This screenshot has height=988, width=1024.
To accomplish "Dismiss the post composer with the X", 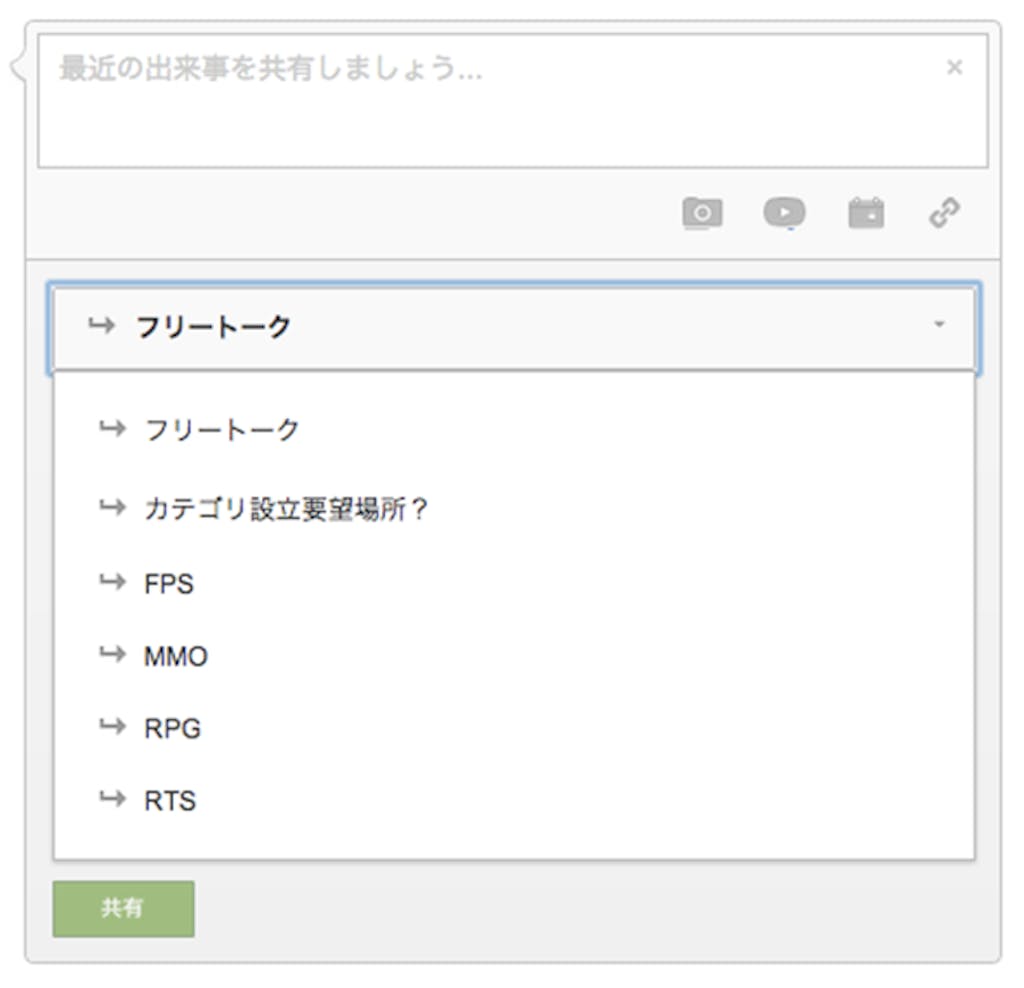I will [955, 67].
